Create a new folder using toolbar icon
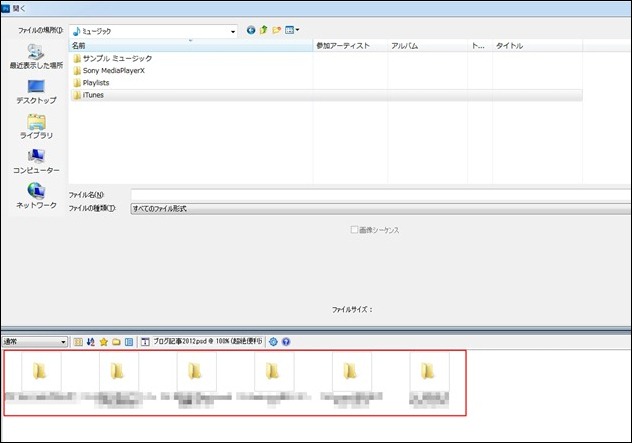Screen dimensions: 632x443 (276, 31)
